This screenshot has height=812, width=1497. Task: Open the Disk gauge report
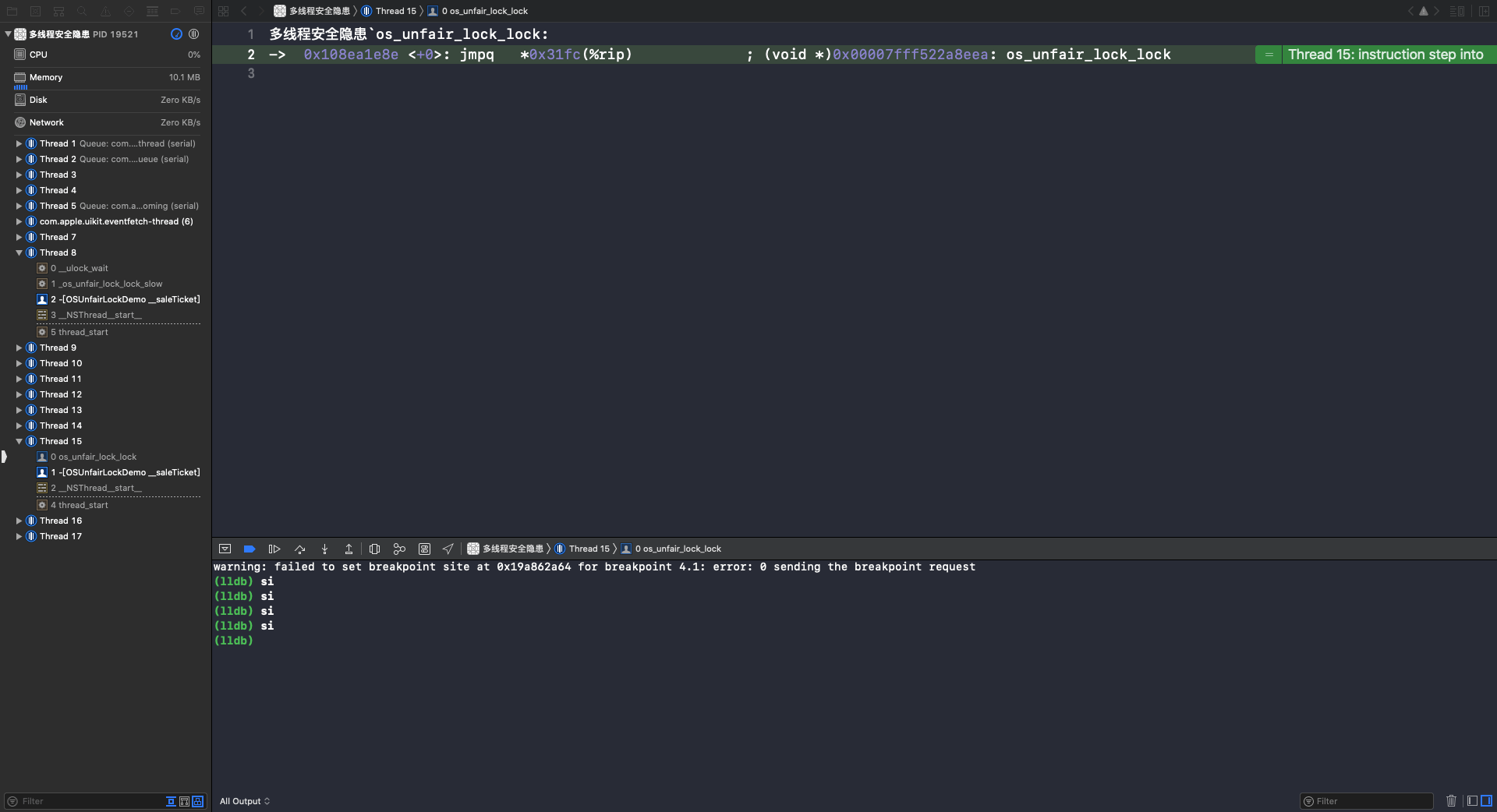pyautogui.click(x=106, y=100)
